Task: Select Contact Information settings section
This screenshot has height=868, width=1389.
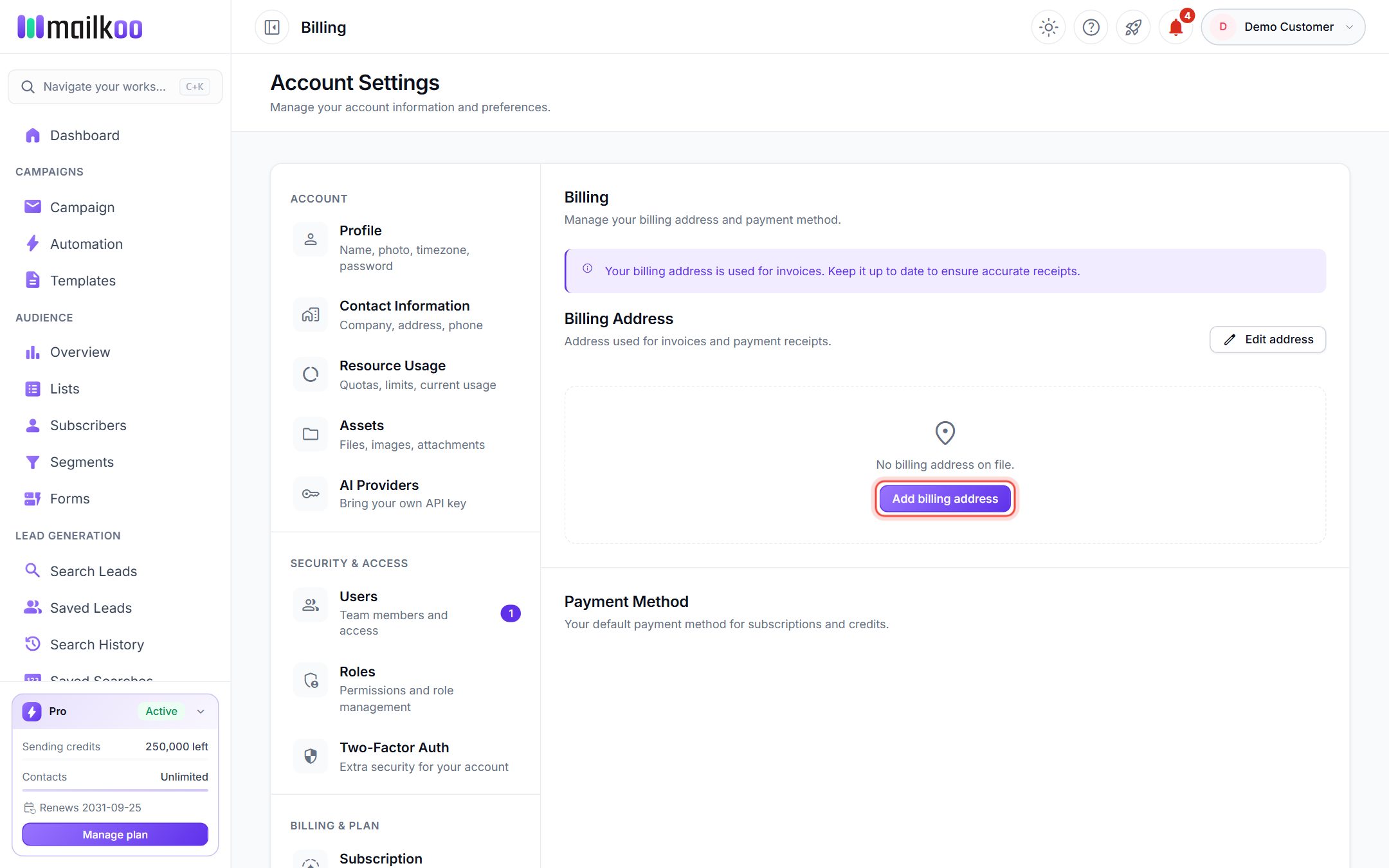Action: [405, 315]
